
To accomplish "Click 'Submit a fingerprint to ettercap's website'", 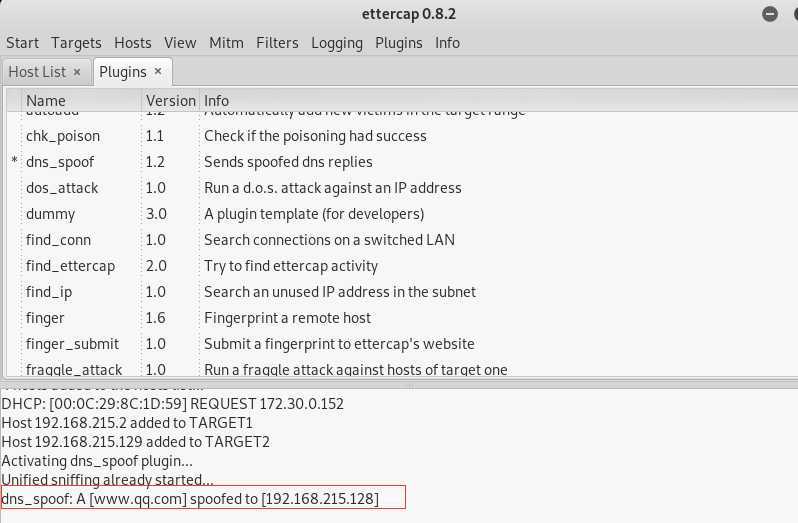I will pyautogui.click(x=339, y=343).
